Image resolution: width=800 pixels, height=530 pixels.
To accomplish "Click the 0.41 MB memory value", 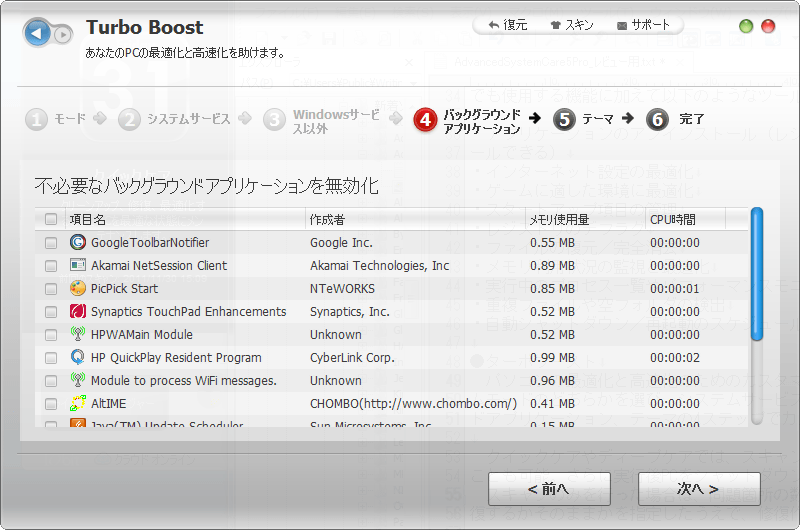I will tap(552, 403).
